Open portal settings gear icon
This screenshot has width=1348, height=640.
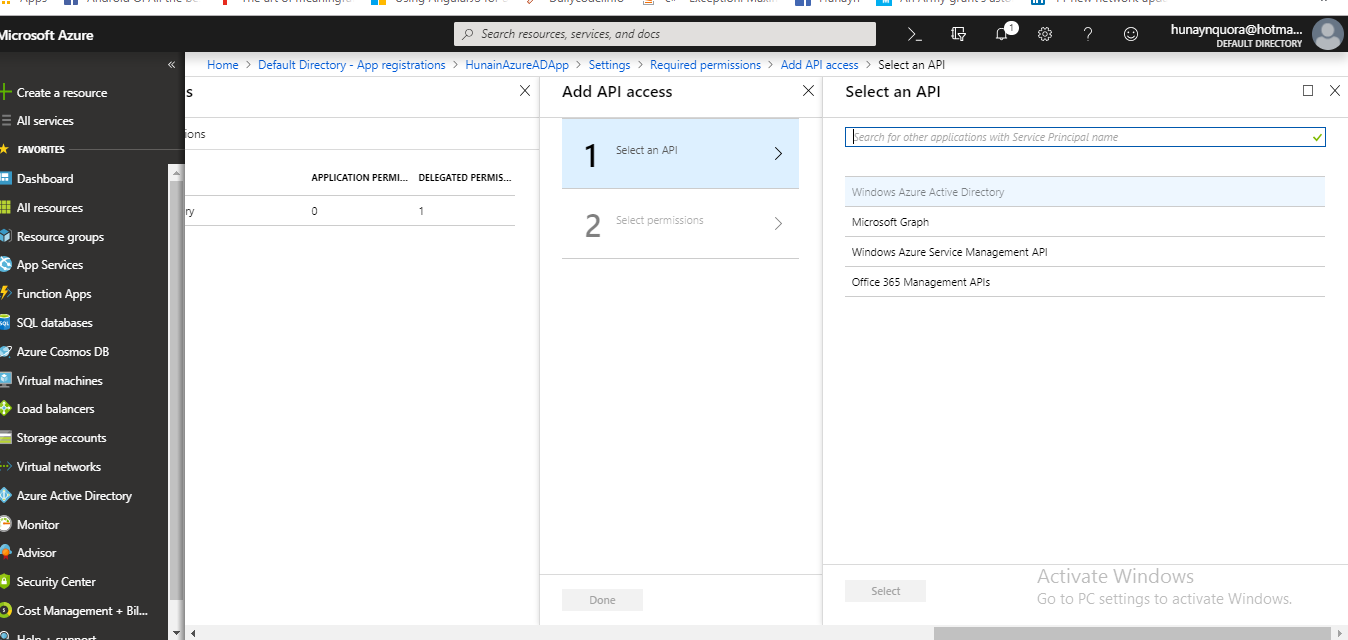pos(1045,34)
